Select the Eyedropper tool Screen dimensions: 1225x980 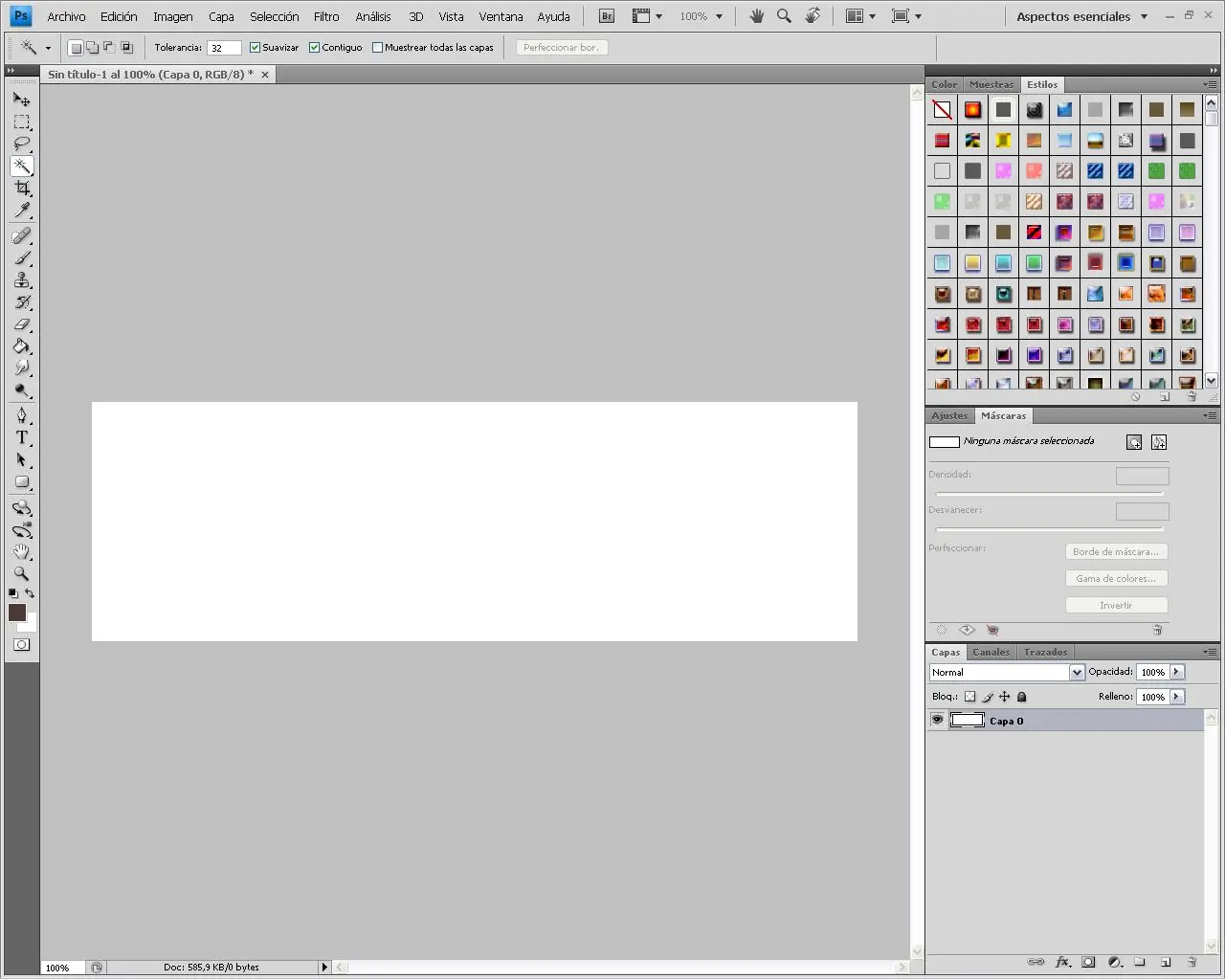(x=22, y=211)
